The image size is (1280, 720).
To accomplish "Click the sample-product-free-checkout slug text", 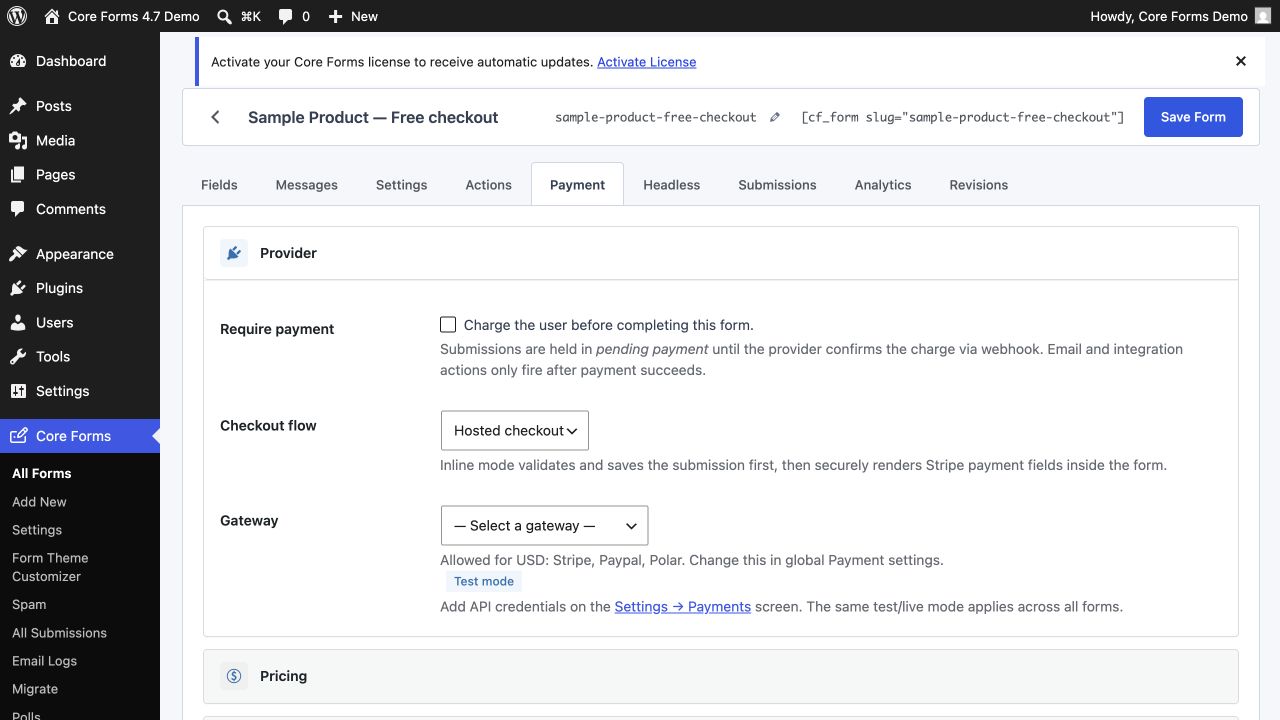I will point(656,117).
